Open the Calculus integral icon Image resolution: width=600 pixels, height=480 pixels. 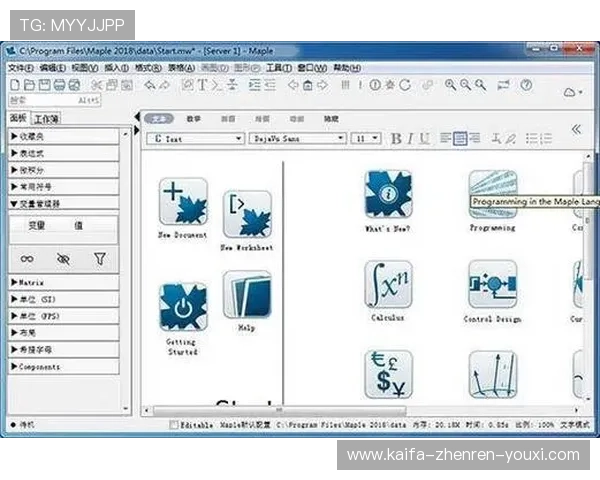388,285
